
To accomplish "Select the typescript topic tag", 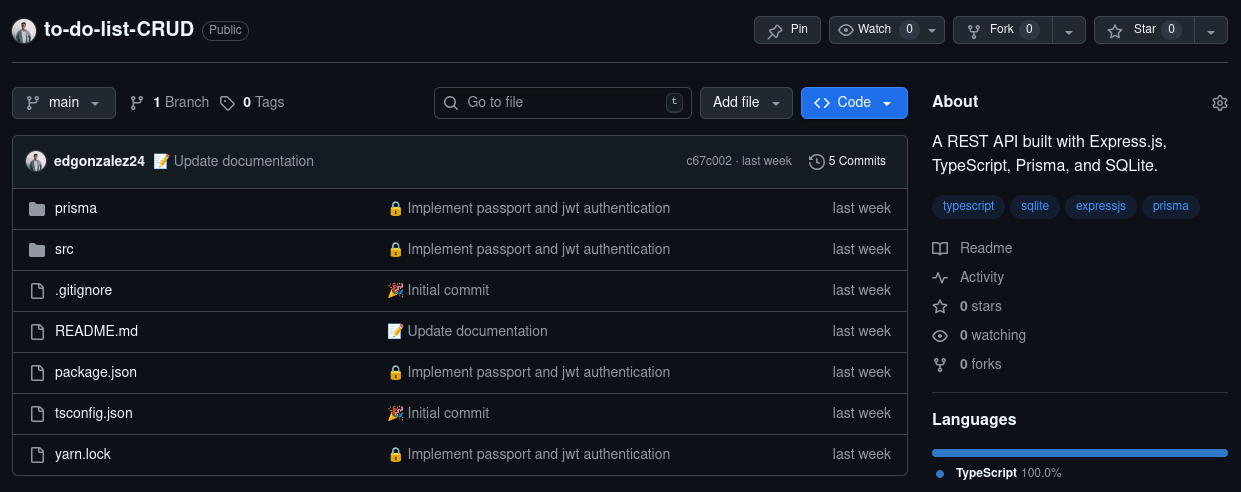I will pos(968,206).
